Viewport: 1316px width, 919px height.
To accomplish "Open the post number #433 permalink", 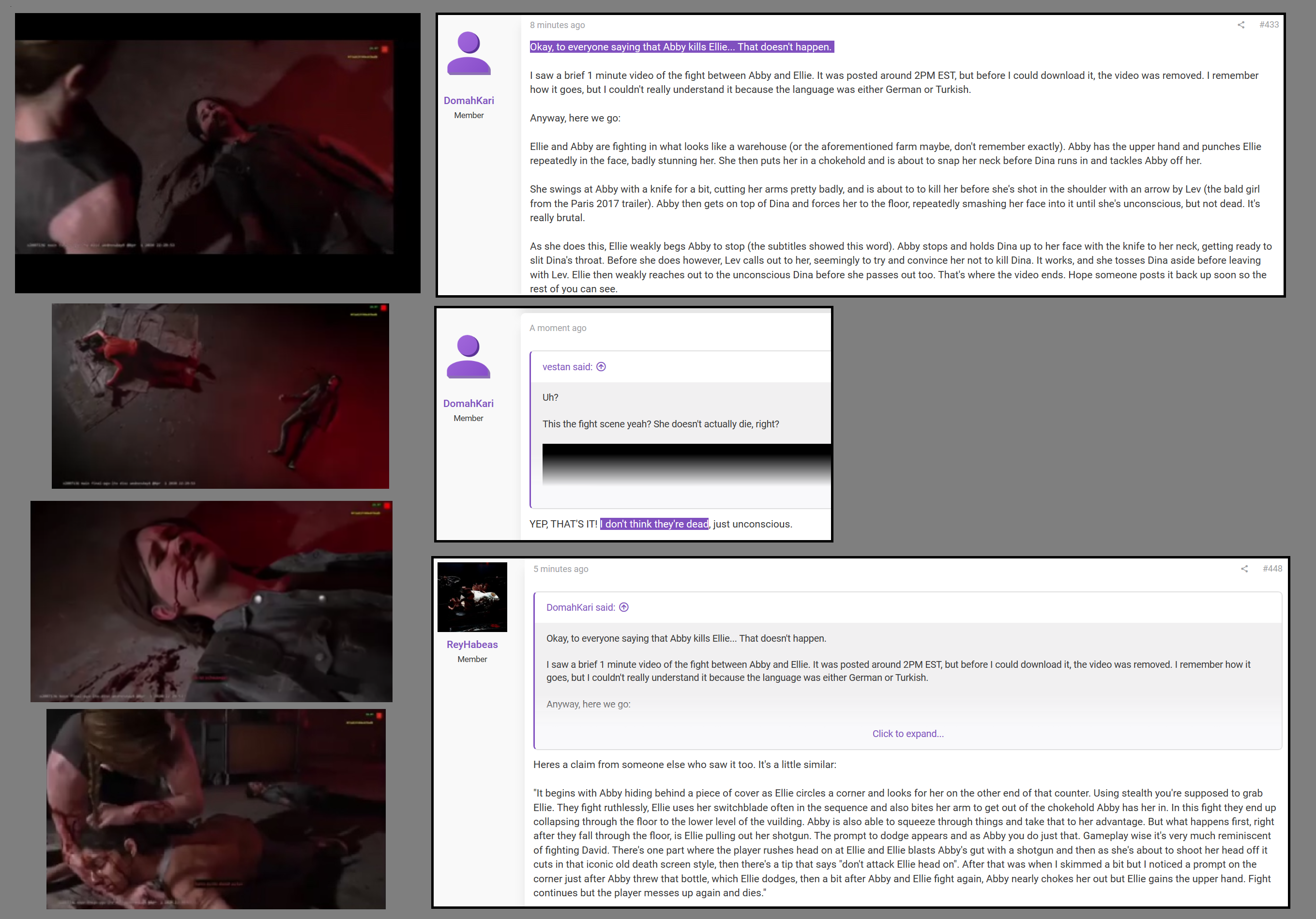I will pyautogui.click(x=1269, y=25).
